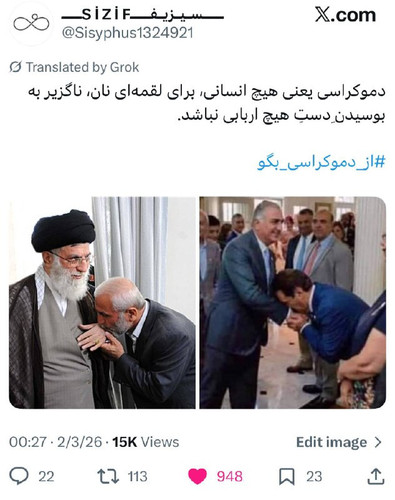Toggle the pink heart like icon

pos(197,476)
